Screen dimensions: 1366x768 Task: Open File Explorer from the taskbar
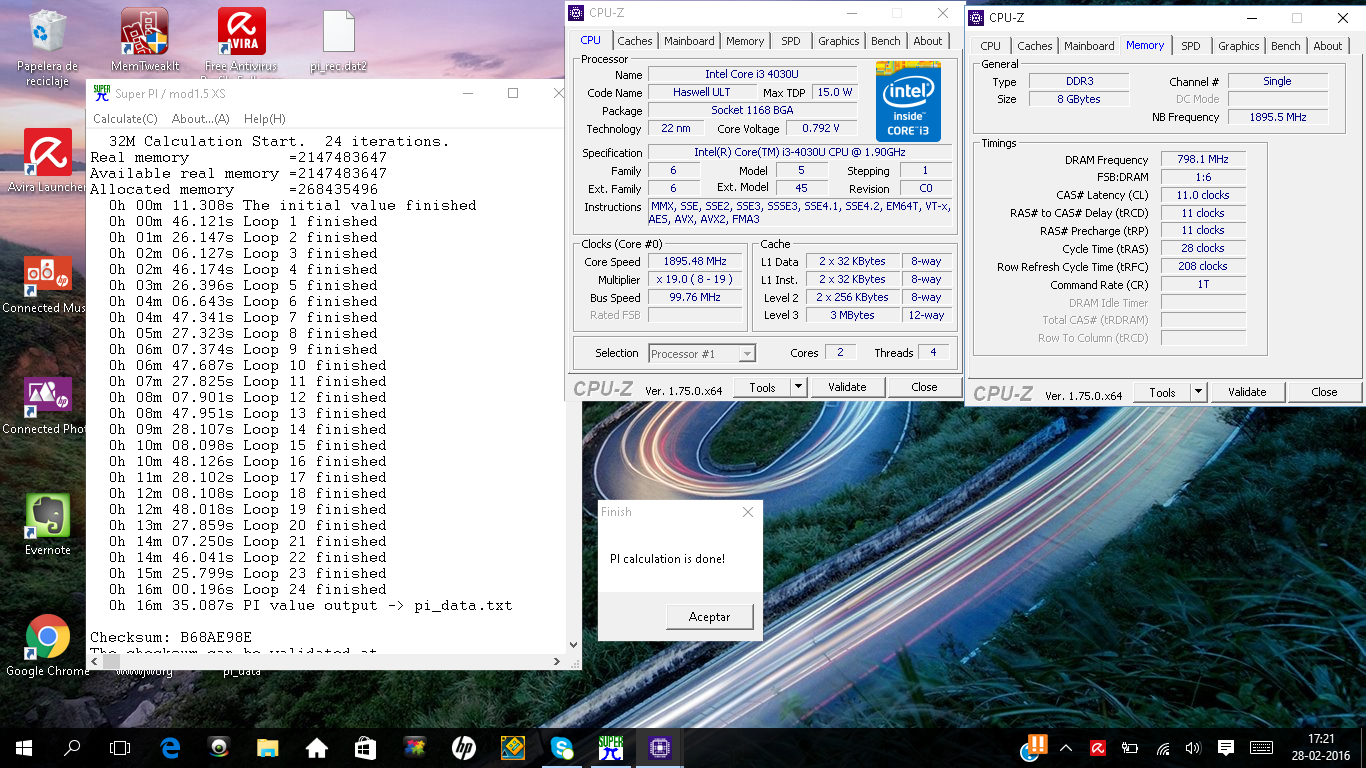tap(267, 747)
